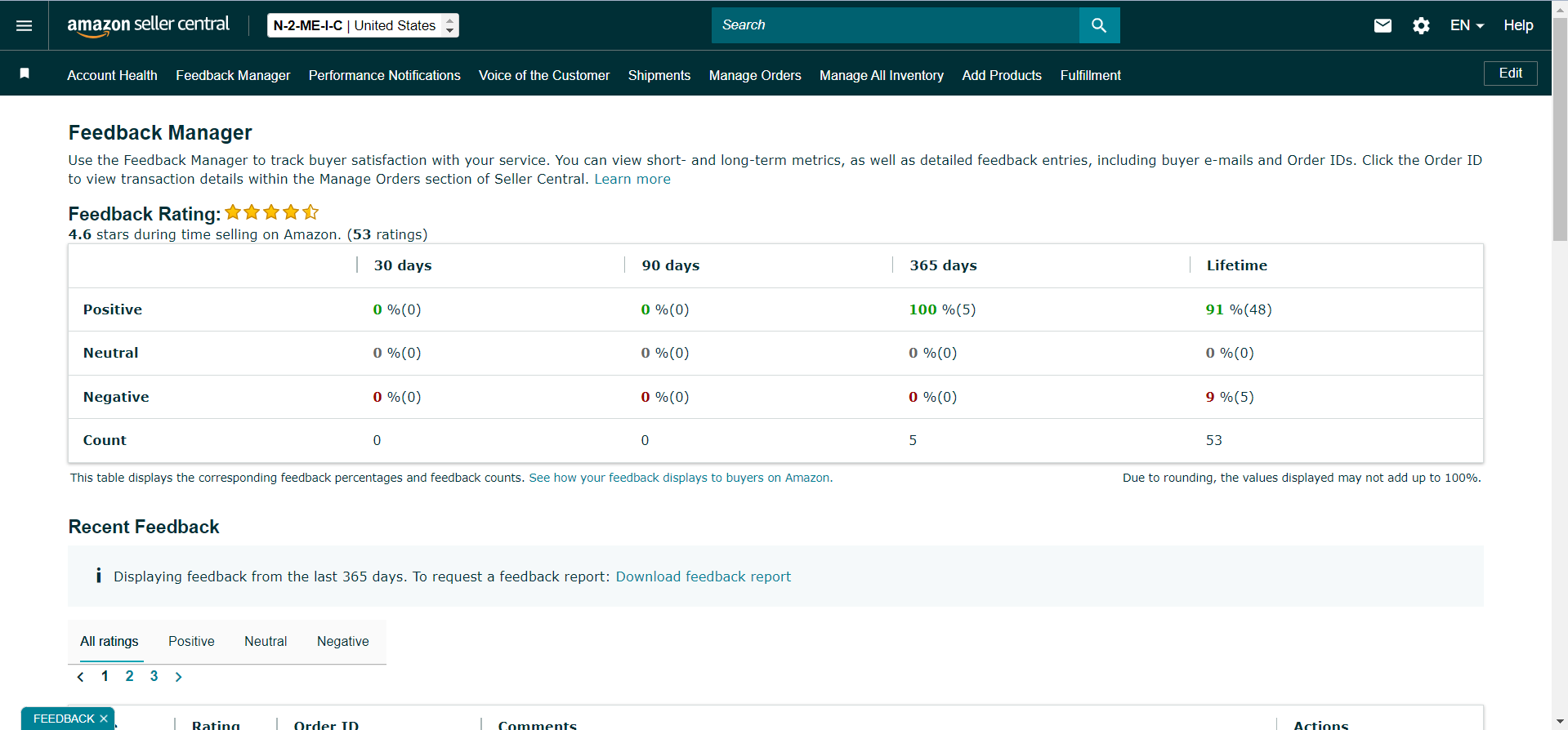The width and height of the screenshot is (1568, 730).
Task: Click the Count row label
Action: (x=105, y=440)
